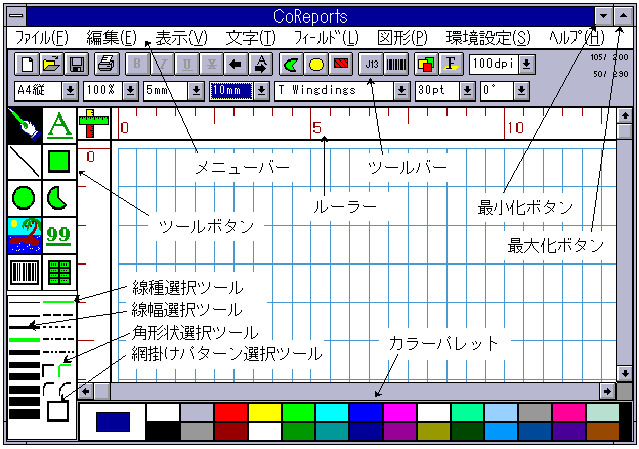Open the window system menu box

[17, 16]
